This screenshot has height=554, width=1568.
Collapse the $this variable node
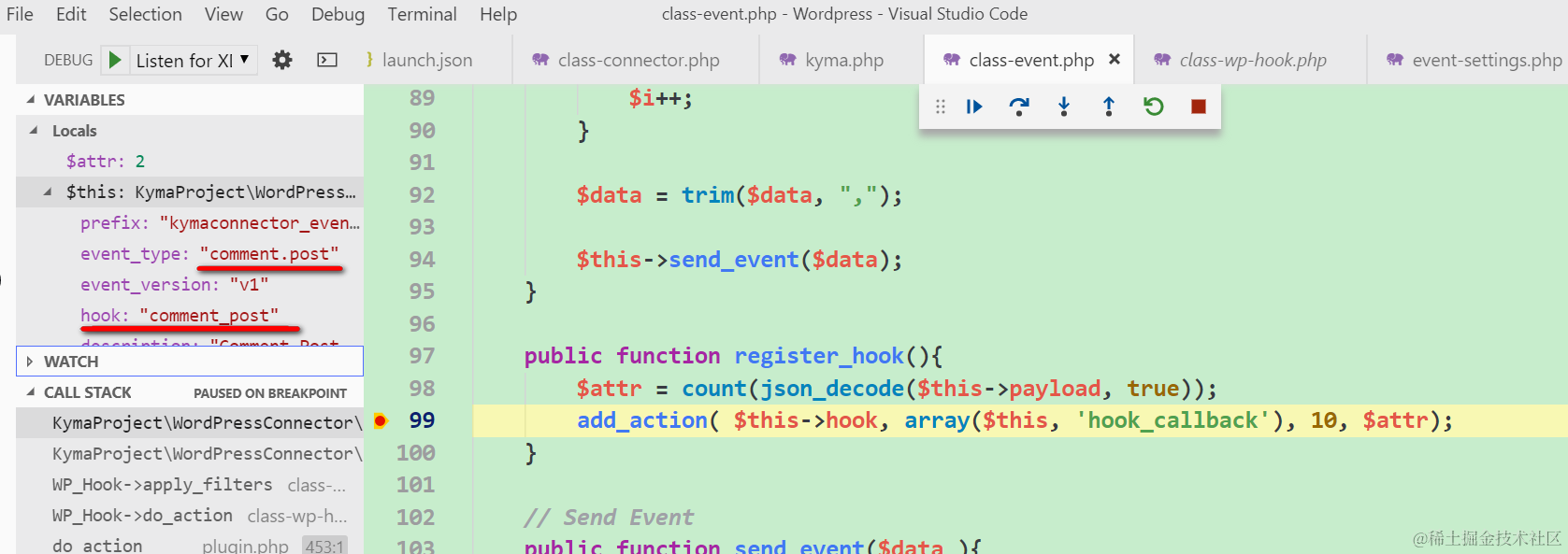(x=49, y=192)
